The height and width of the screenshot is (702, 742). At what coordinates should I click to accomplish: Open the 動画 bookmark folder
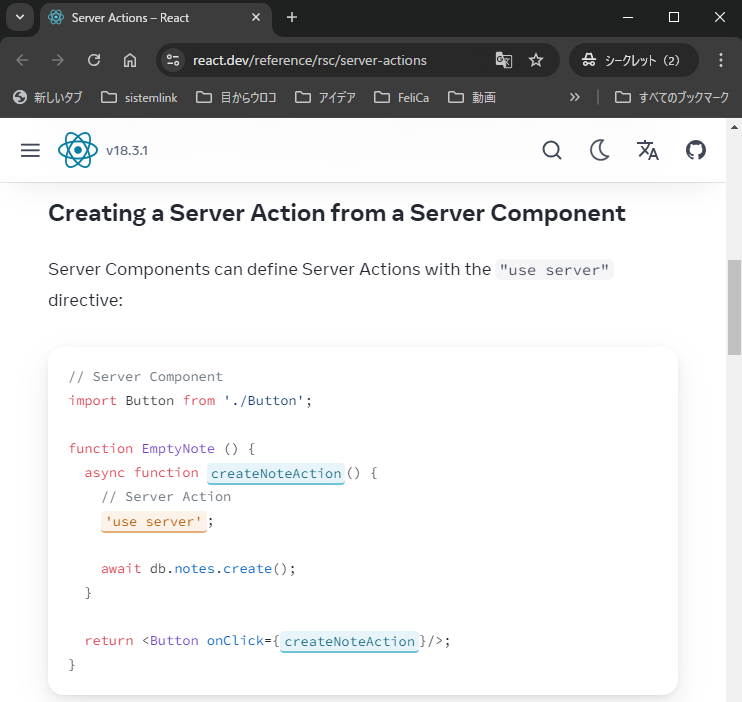point(472,98)
